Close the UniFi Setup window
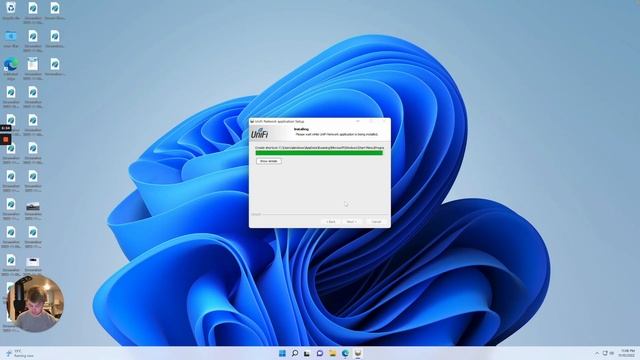The image size is (640, 360). [x=384, y=121]
